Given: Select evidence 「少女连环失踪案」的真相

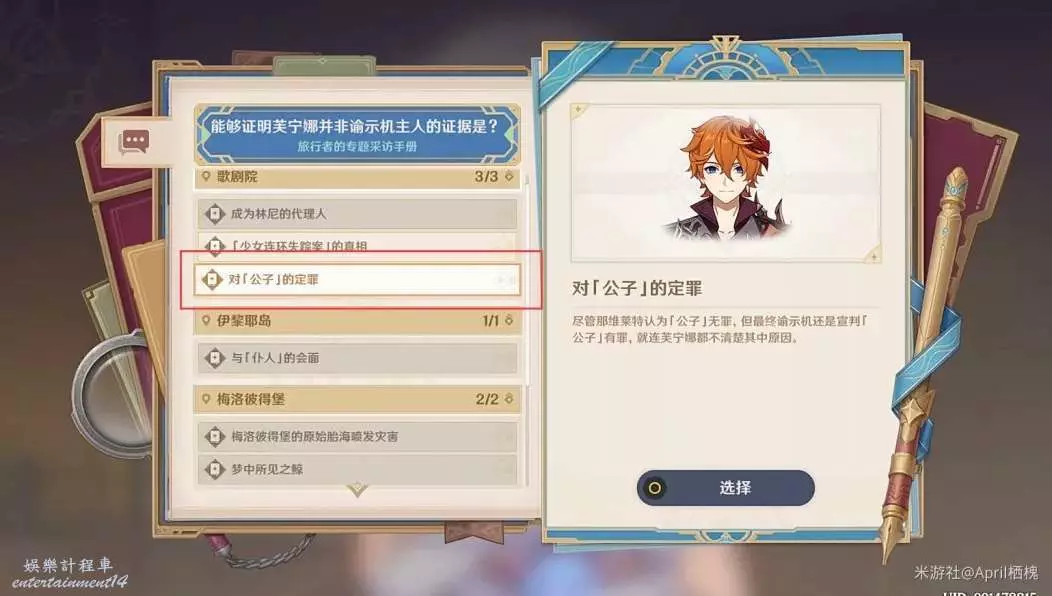Looking at the screenshot, I should click(x=358, y=246).
